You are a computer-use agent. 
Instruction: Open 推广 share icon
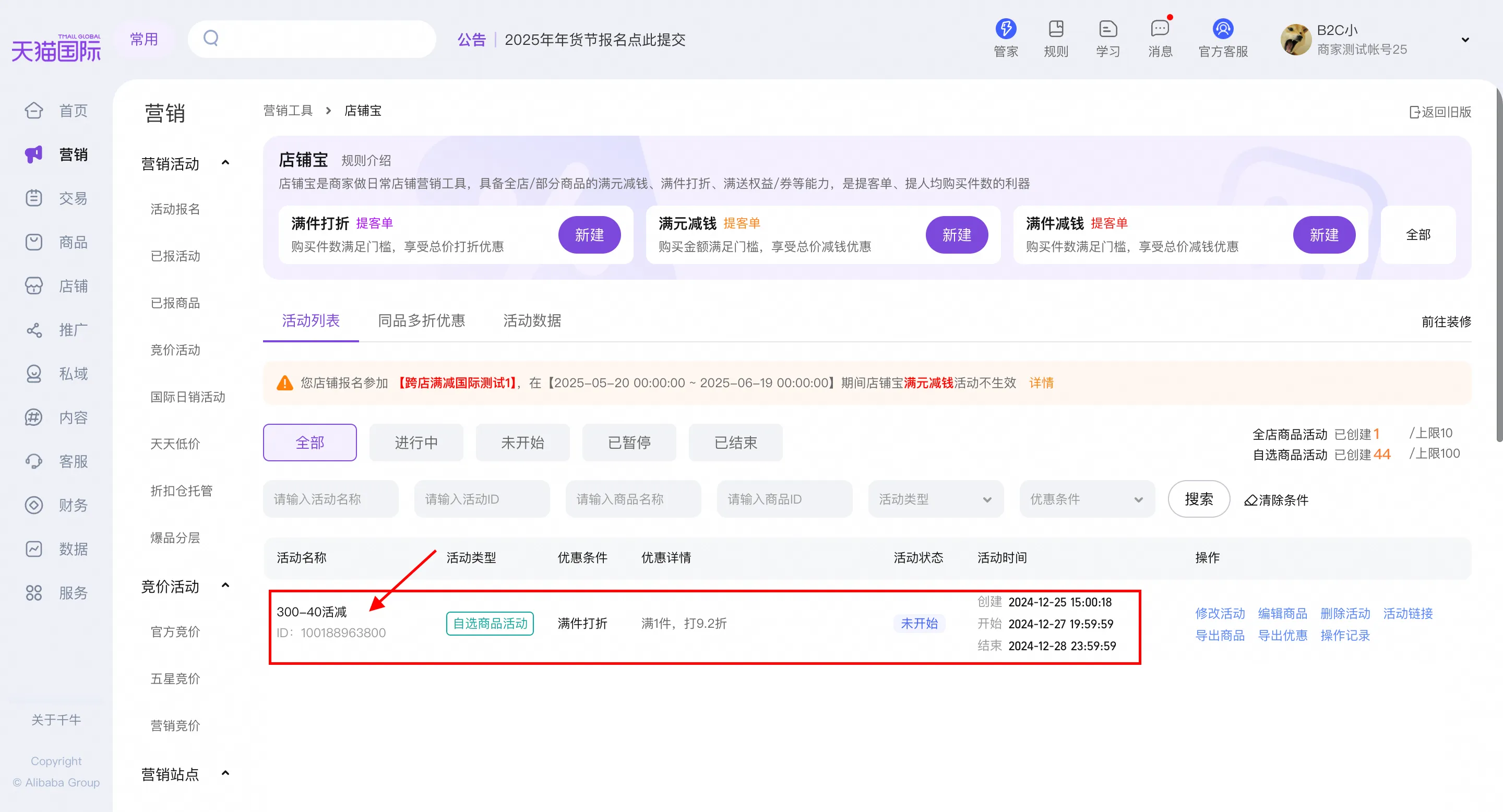(x=34, y=330)
